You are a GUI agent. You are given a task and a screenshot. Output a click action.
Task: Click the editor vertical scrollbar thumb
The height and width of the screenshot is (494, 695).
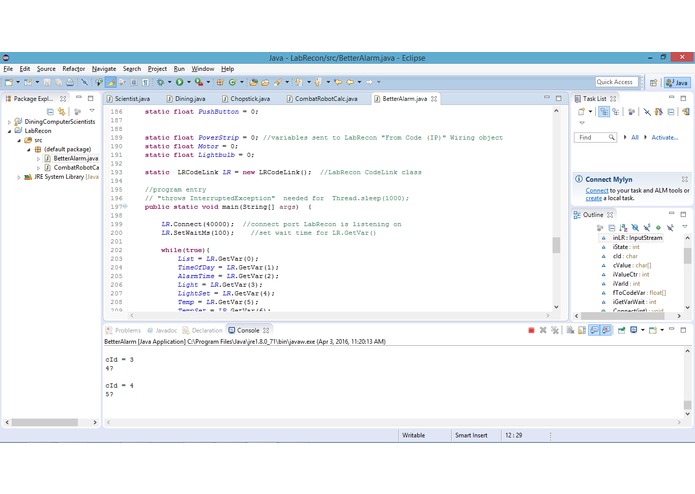tap(556, 245)
